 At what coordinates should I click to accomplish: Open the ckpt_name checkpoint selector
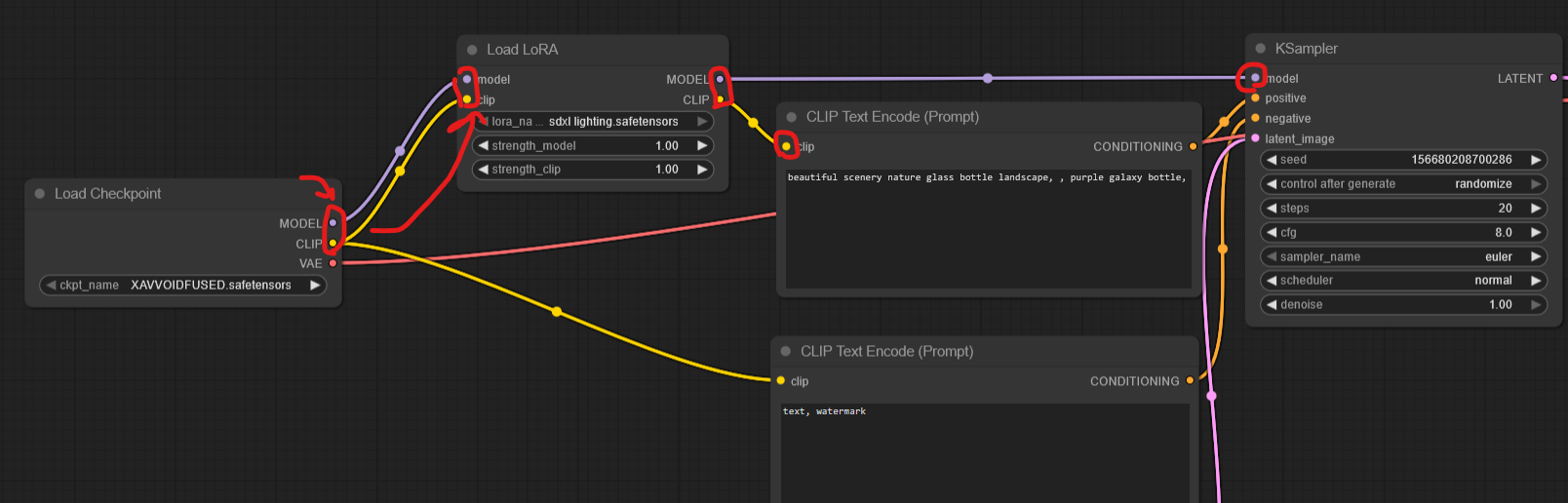[x=183, y=286]
